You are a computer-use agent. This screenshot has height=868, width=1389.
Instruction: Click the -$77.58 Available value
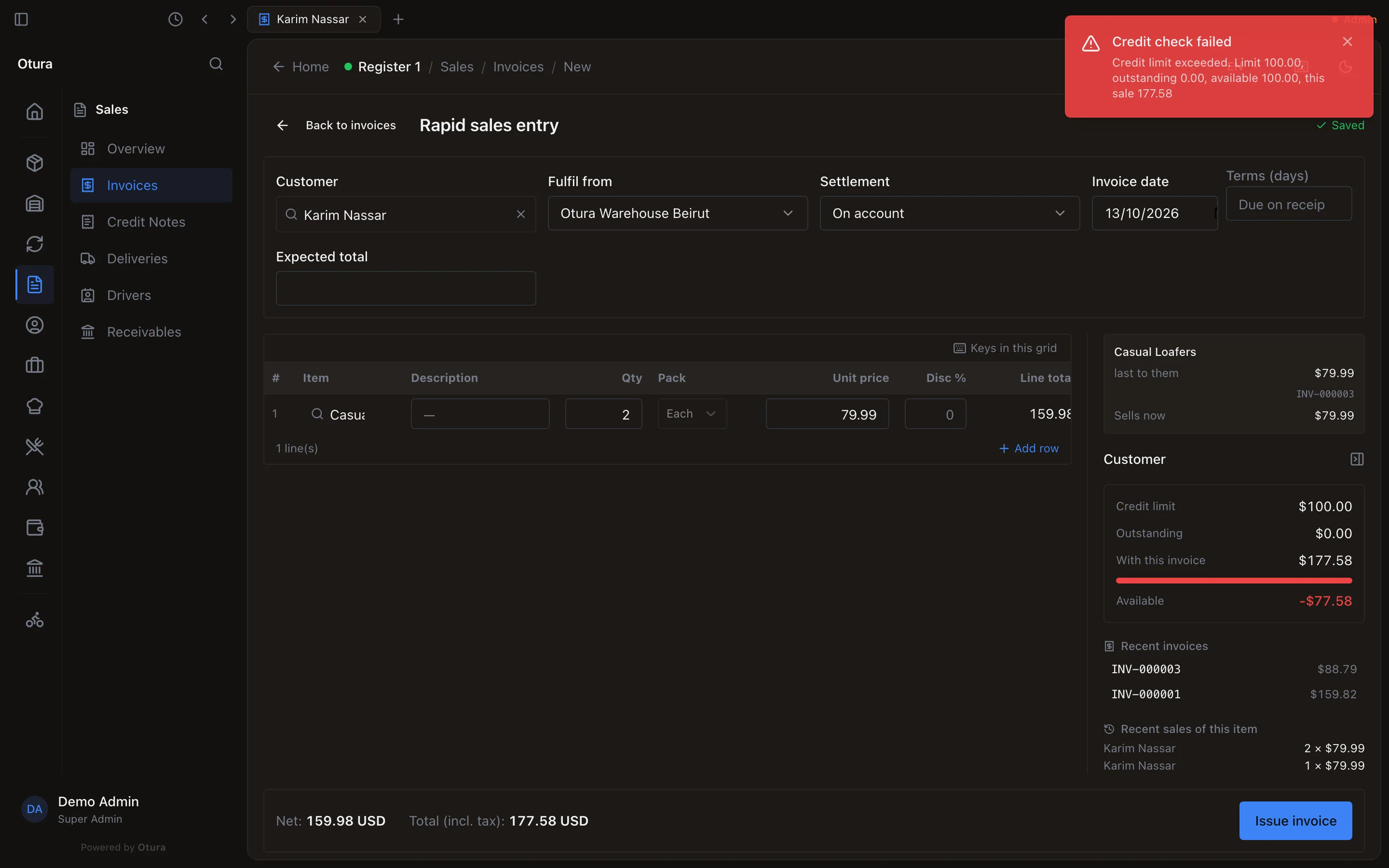click(x=1325, y=601)
